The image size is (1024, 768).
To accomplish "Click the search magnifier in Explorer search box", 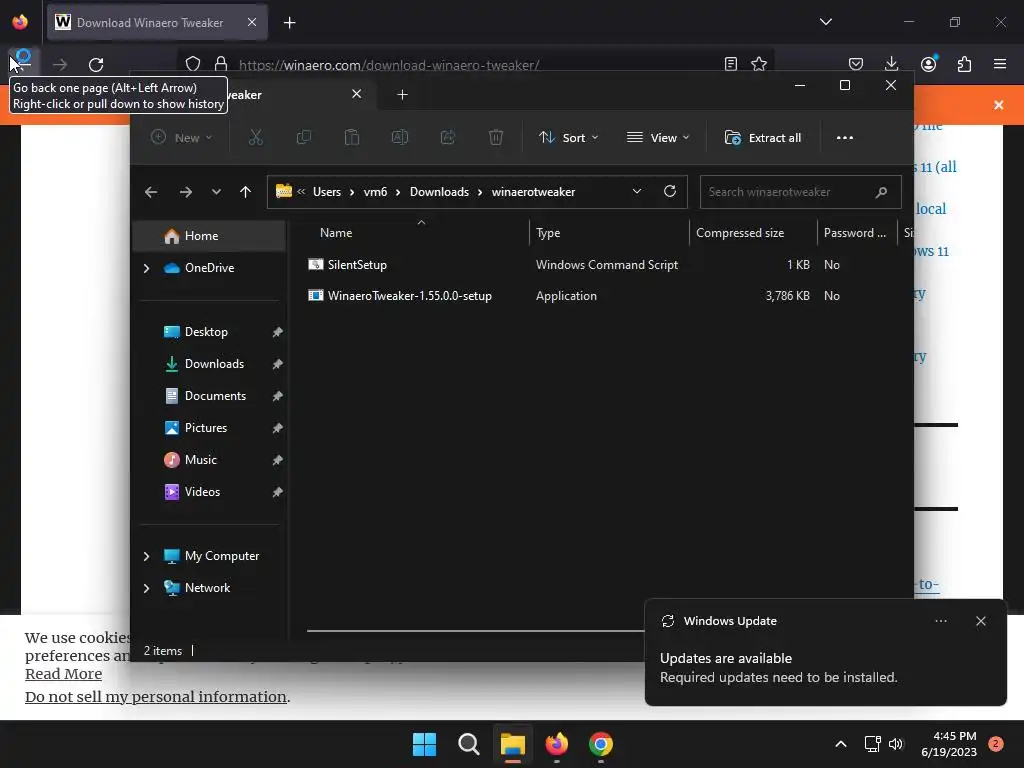I will pos(881,192).
